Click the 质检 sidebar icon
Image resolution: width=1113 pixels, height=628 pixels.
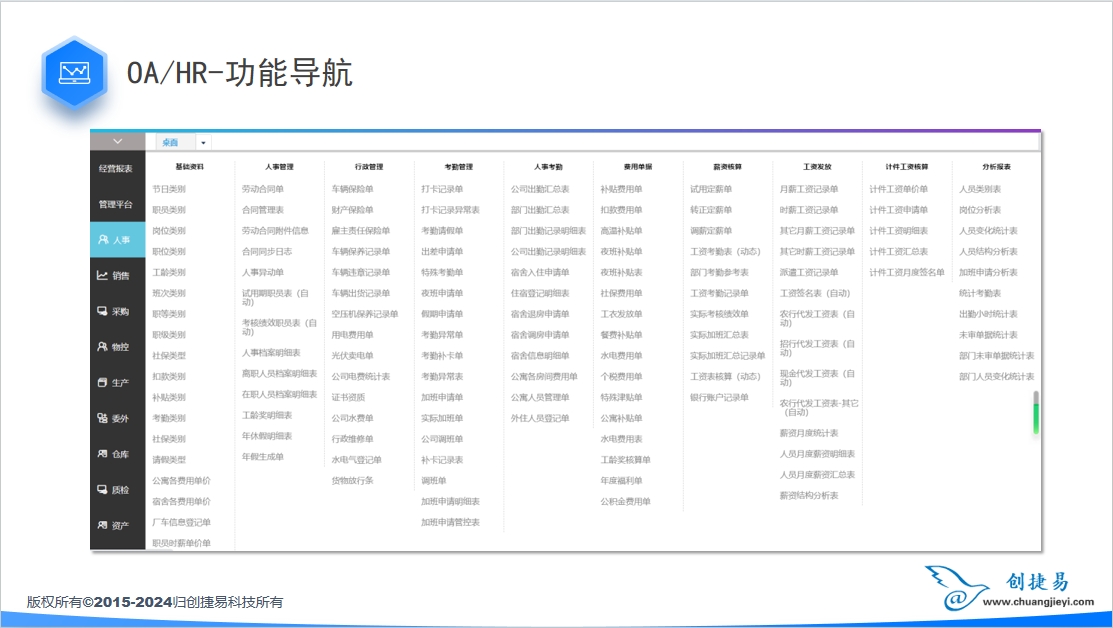[x=102, y=490]
